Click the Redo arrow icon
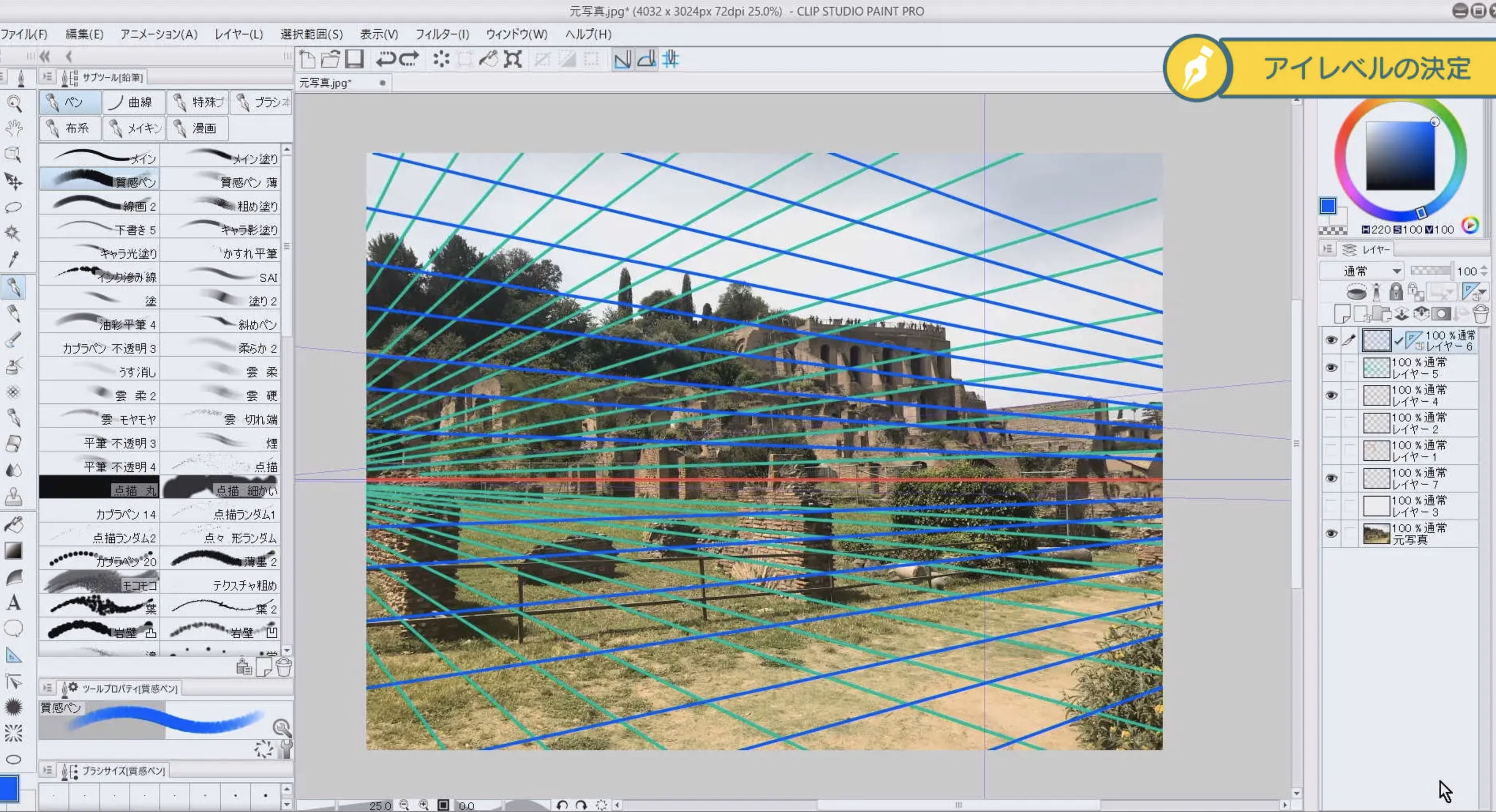This screenshot has width=1496, height=812. (409, 59)
